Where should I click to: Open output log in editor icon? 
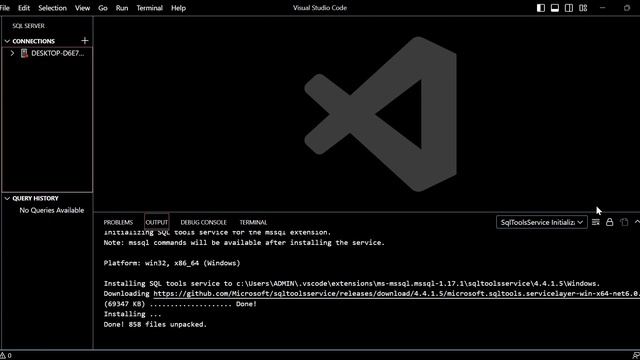(x=624, y=222)
